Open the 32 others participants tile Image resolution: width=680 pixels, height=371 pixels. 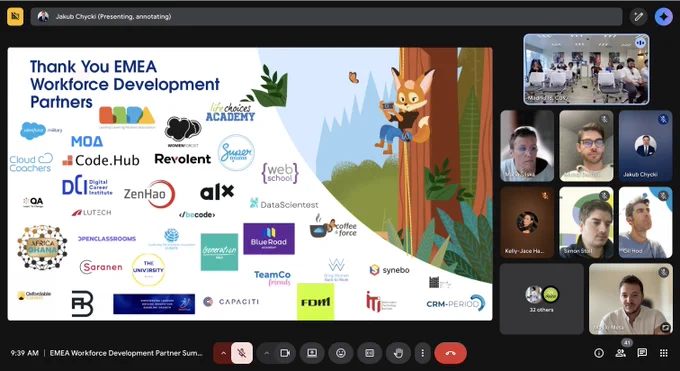tap(542, 299)
